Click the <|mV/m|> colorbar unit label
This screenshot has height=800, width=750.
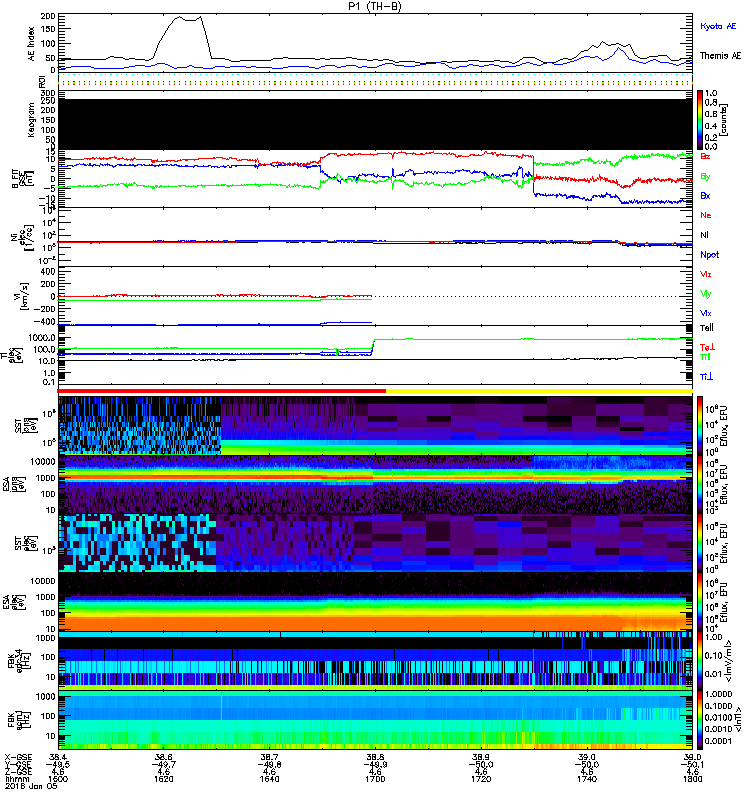point(729,661)
